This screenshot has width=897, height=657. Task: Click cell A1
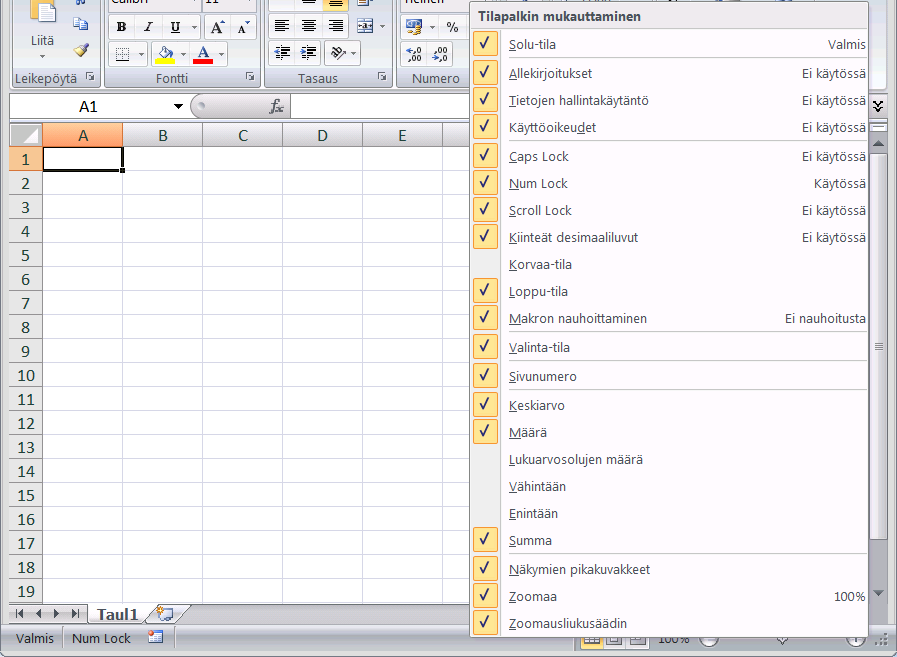pyautogui.click(x=82, y=159)
